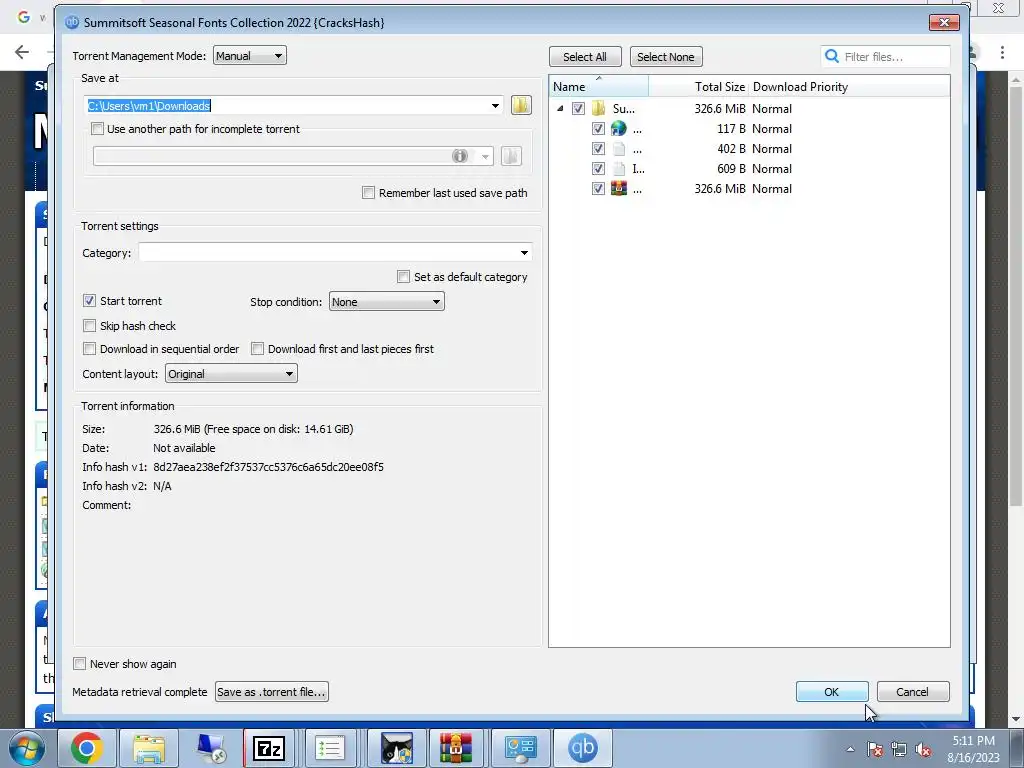The width and height of the screenshot is (1024, 768).
Task: Select the WinRAR archive icon (326.6 MiB file)
Action: [x=618, y=189]
